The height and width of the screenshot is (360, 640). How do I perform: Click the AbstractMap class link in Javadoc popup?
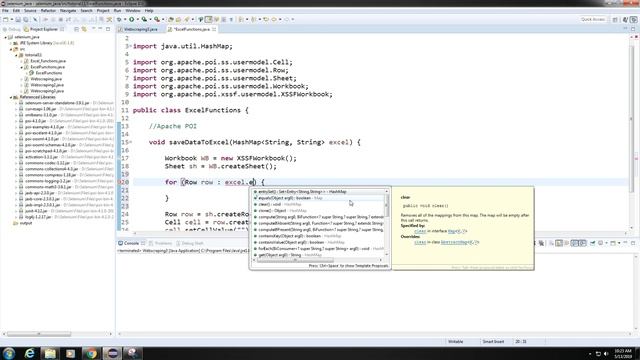tap(459, 242)
